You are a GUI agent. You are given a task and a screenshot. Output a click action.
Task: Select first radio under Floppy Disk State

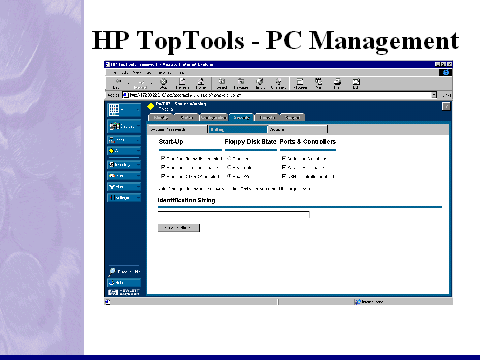tap(229, 158)
